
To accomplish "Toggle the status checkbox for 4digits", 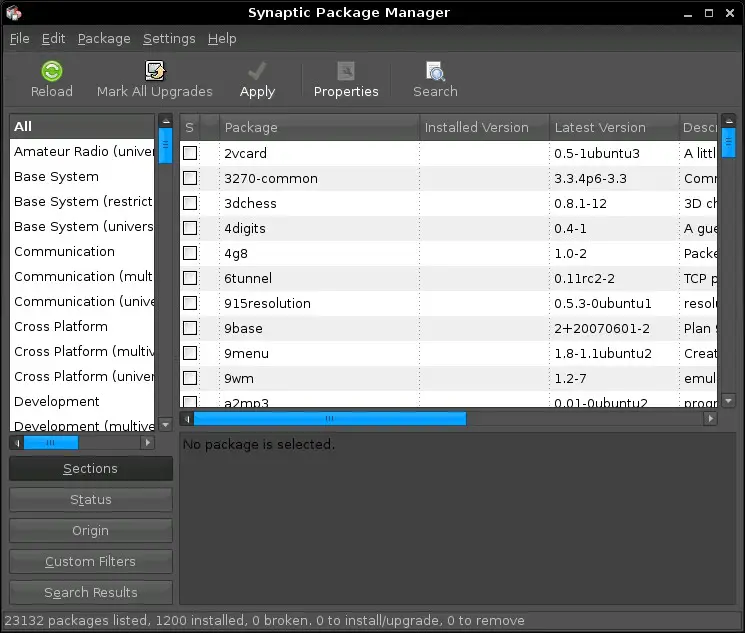I will (190, 228).
